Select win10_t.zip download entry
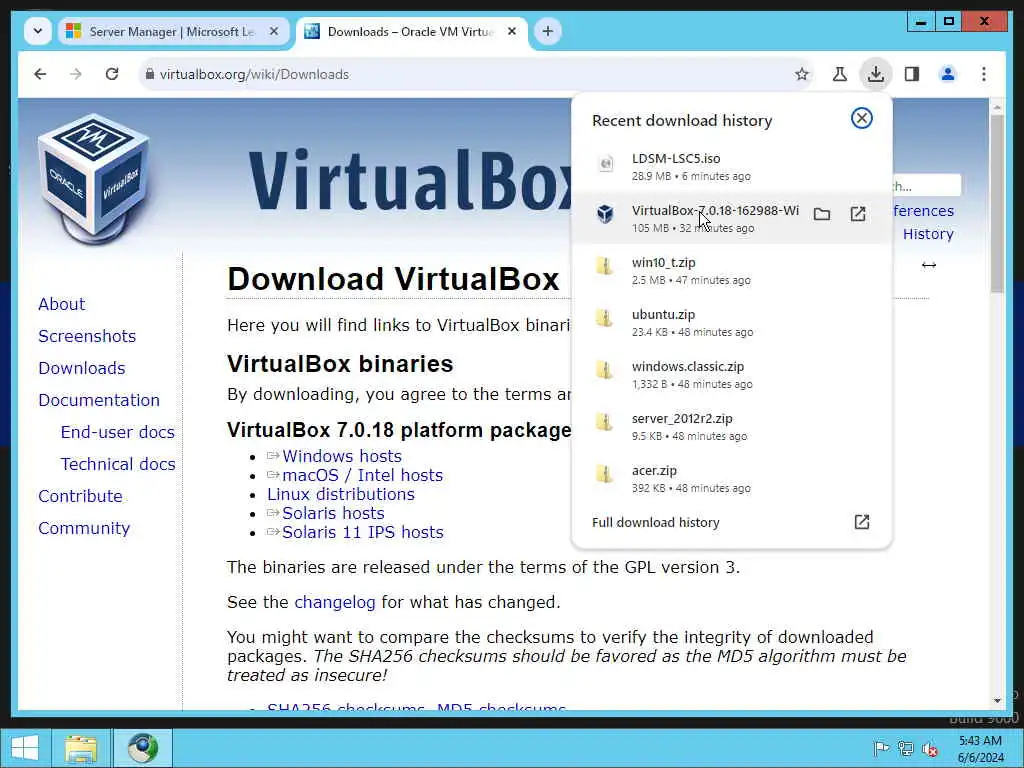1024x768 pixels. point(731,270)
